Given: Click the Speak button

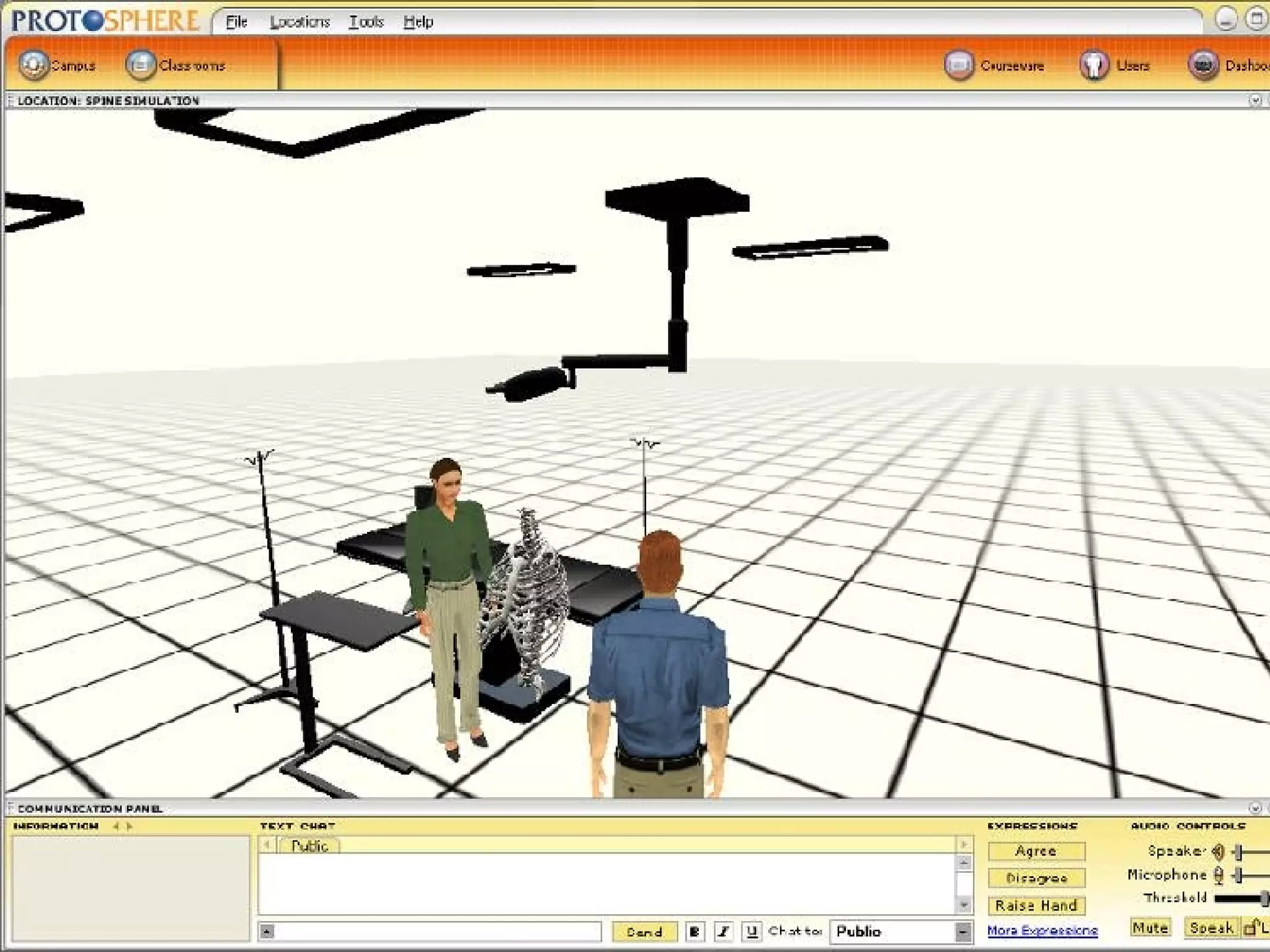Looking at the screenshot, I should [x=1212, y=928].
